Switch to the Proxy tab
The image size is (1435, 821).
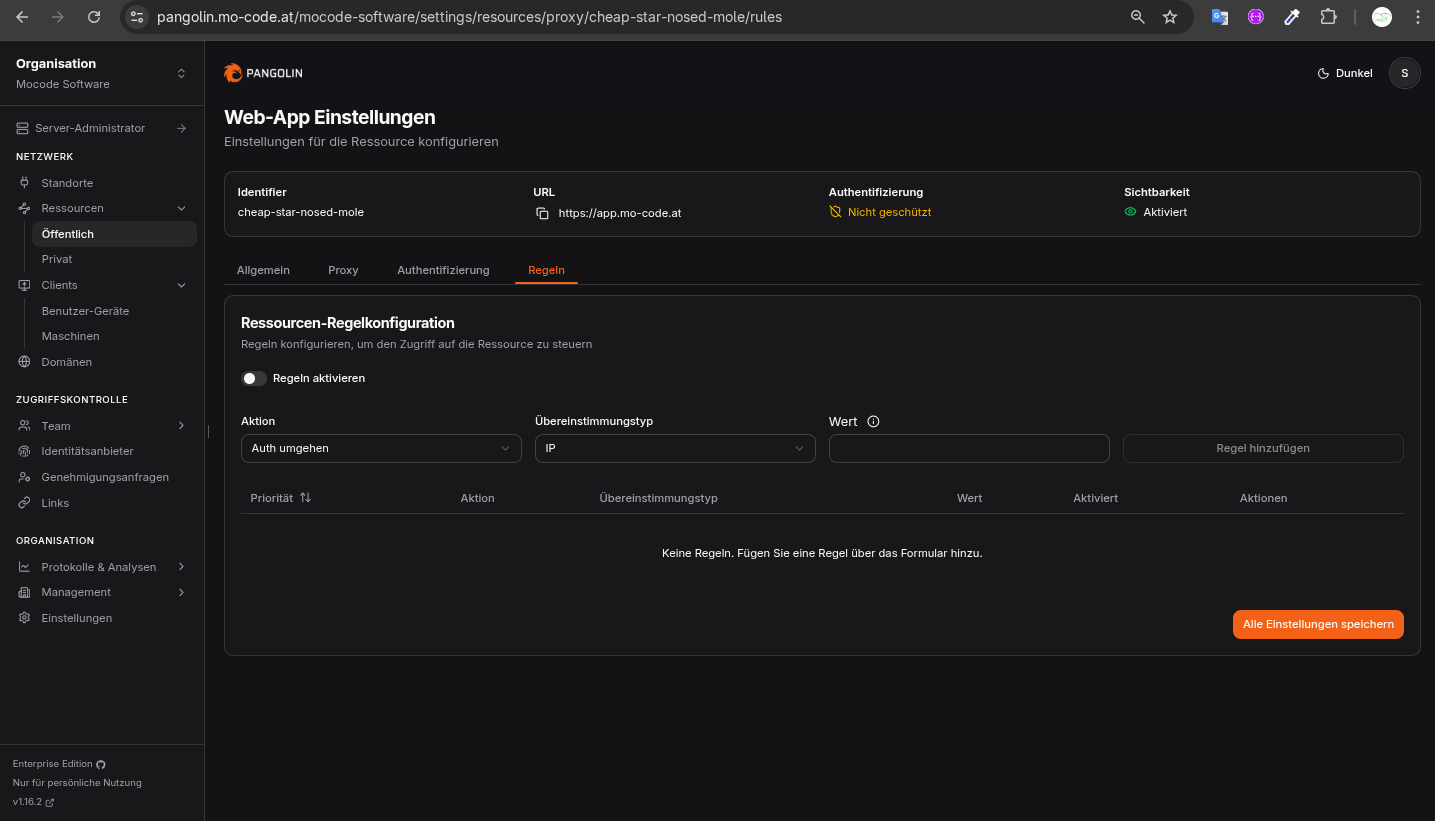343,270
